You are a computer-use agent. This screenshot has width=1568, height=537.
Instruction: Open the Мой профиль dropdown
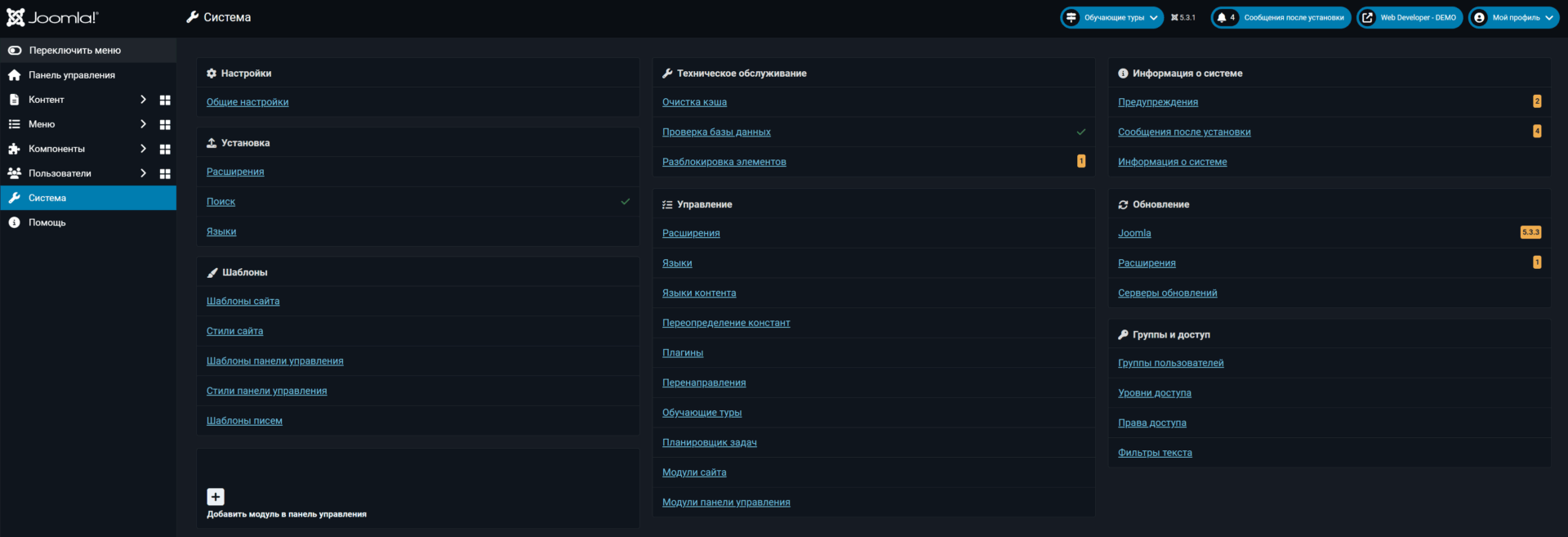[1514, 17]
